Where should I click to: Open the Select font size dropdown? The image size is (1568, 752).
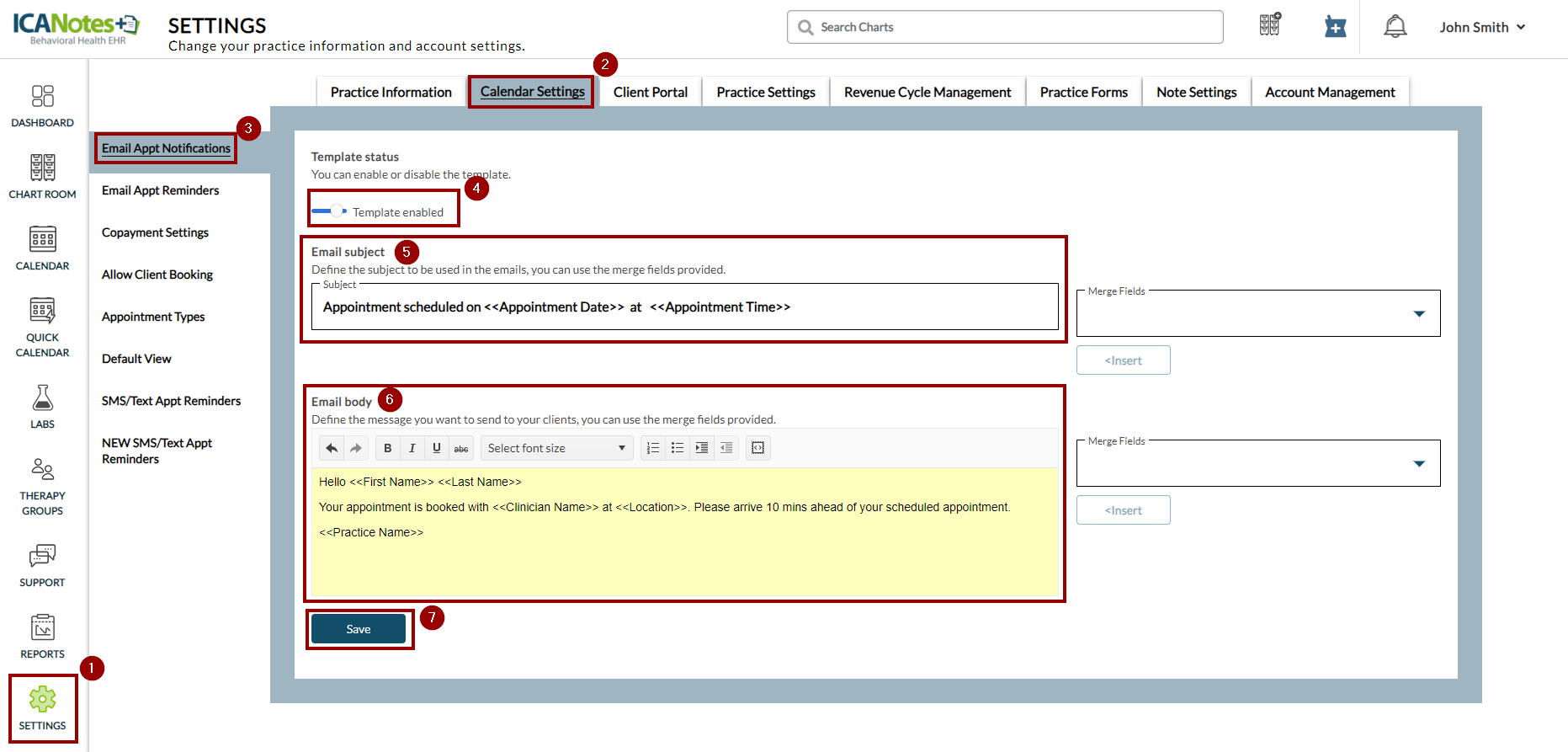(x=555, y=448)
